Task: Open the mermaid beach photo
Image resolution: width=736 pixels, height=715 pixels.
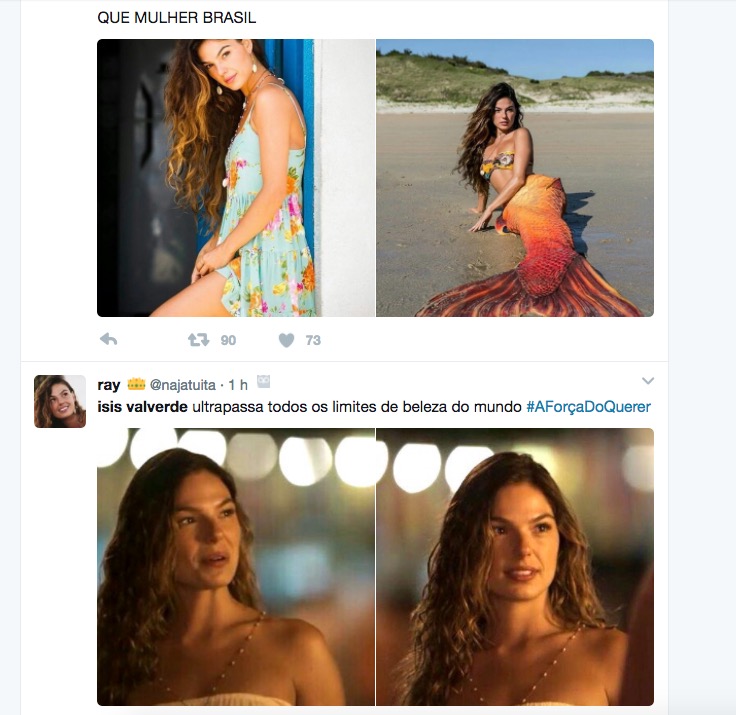Action: [x=515, y=178]
